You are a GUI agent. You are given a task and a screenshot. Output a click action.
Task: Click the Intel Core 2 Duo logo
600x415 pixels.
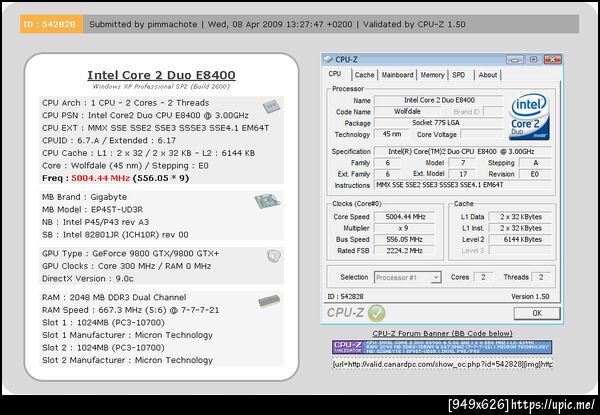pyautogui.click(x=529, y=116)
